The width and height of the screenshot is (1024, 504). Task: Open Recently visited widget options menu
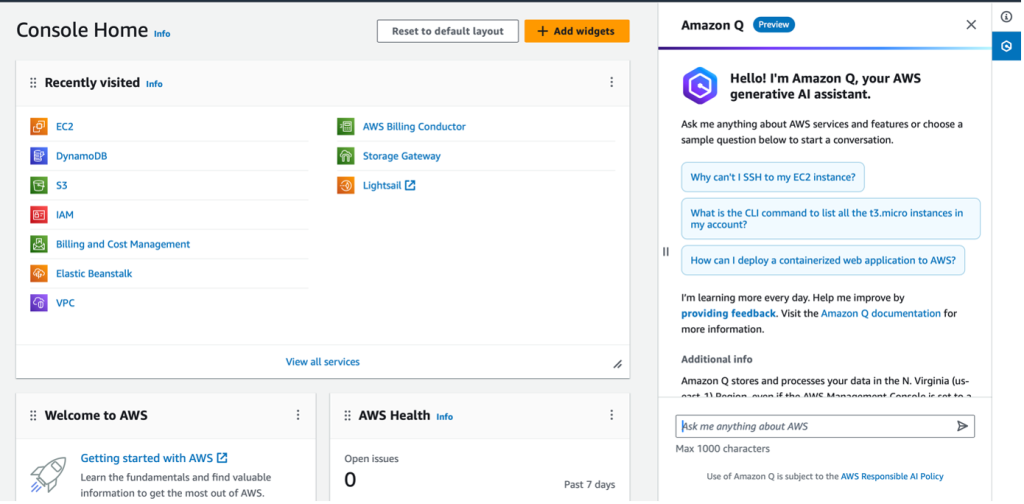[x=612, y=83]
